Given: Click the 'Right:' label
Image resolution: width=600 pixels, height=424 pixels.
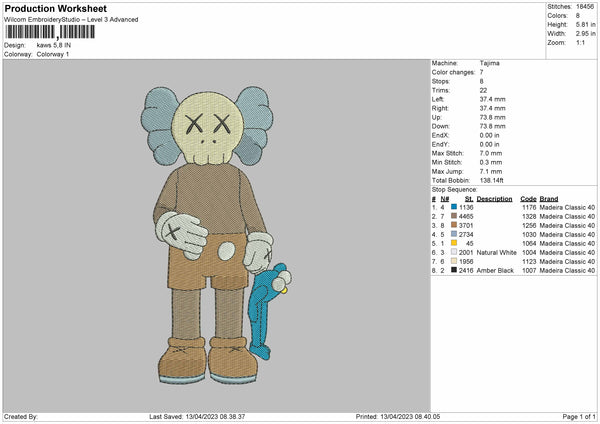Looking at the screenshot, I should point(440,108).
